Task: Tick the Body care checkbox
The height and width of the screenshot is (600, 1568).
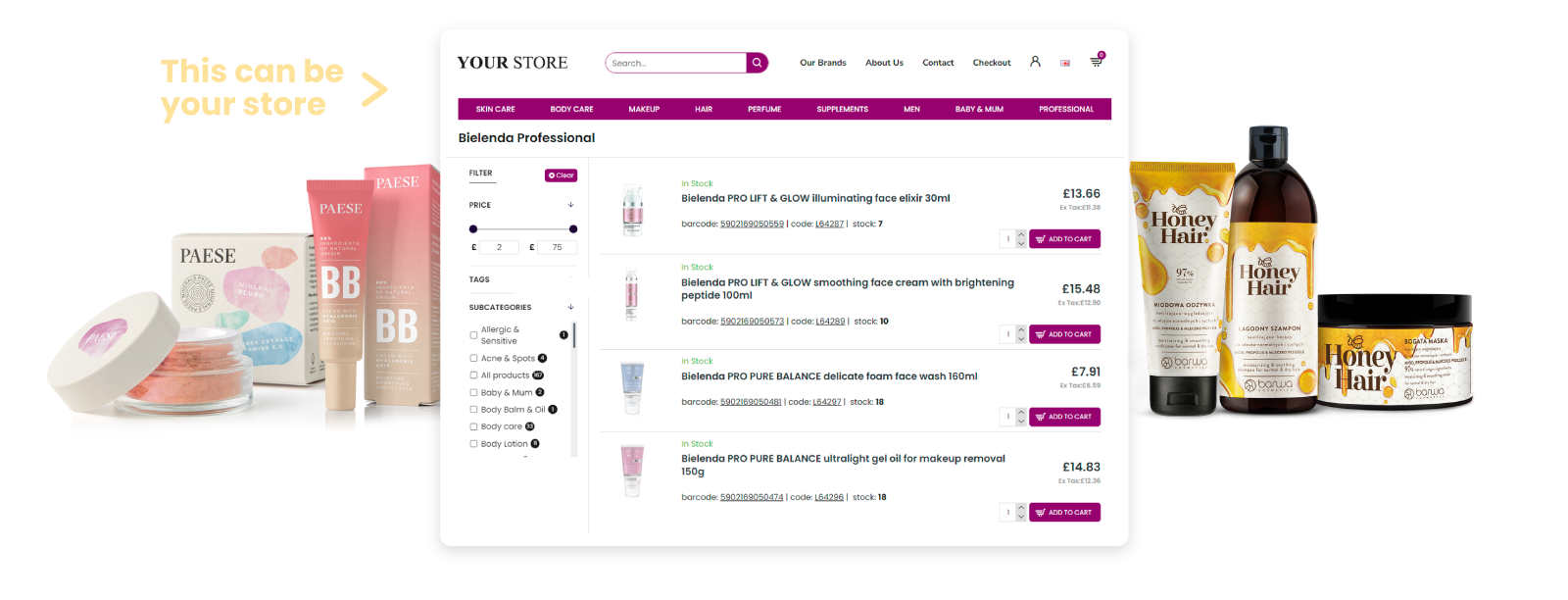Action: tap(474, 427)
